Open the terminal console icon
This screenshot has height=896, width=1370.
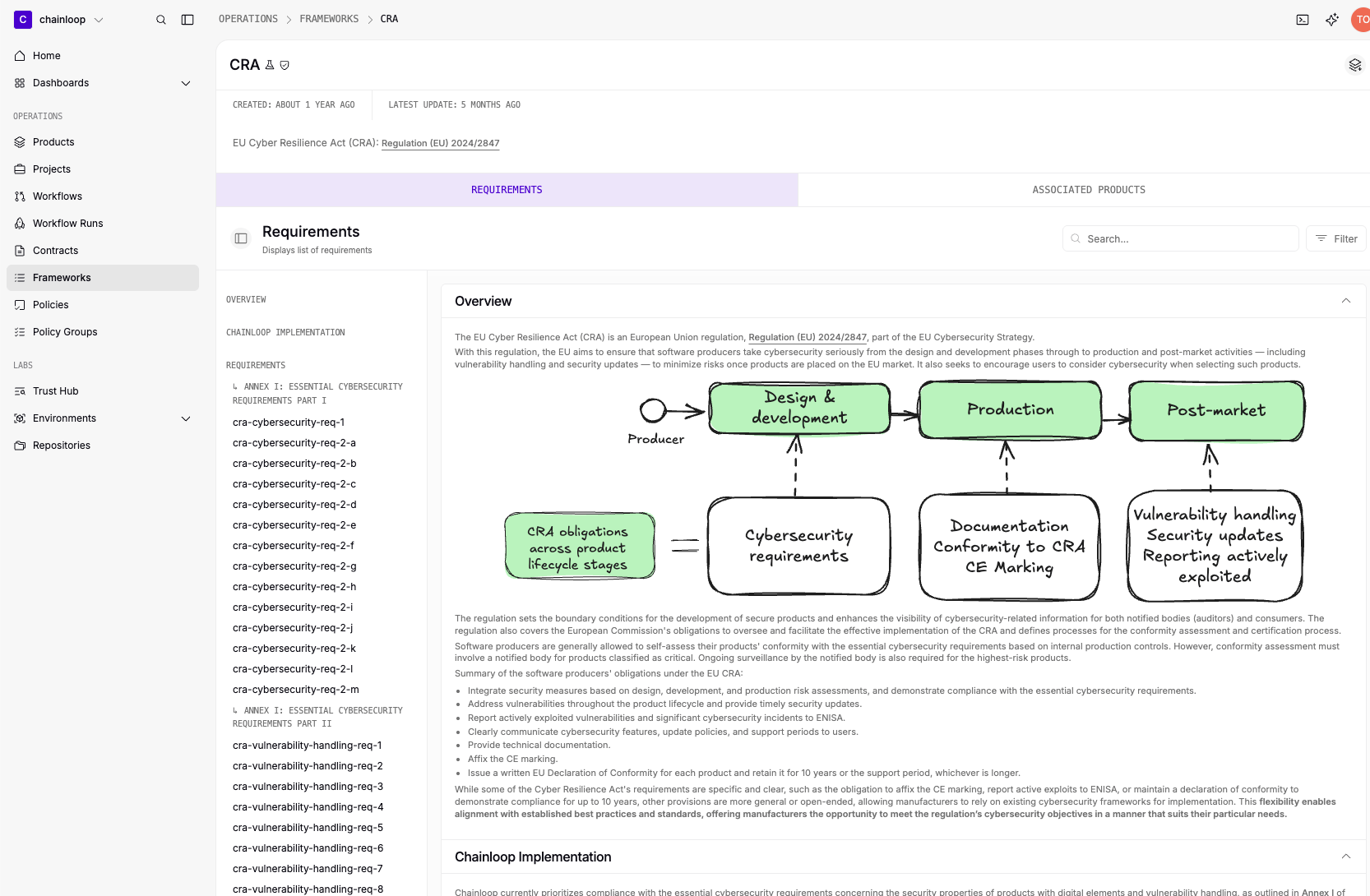pos(1303,20)
